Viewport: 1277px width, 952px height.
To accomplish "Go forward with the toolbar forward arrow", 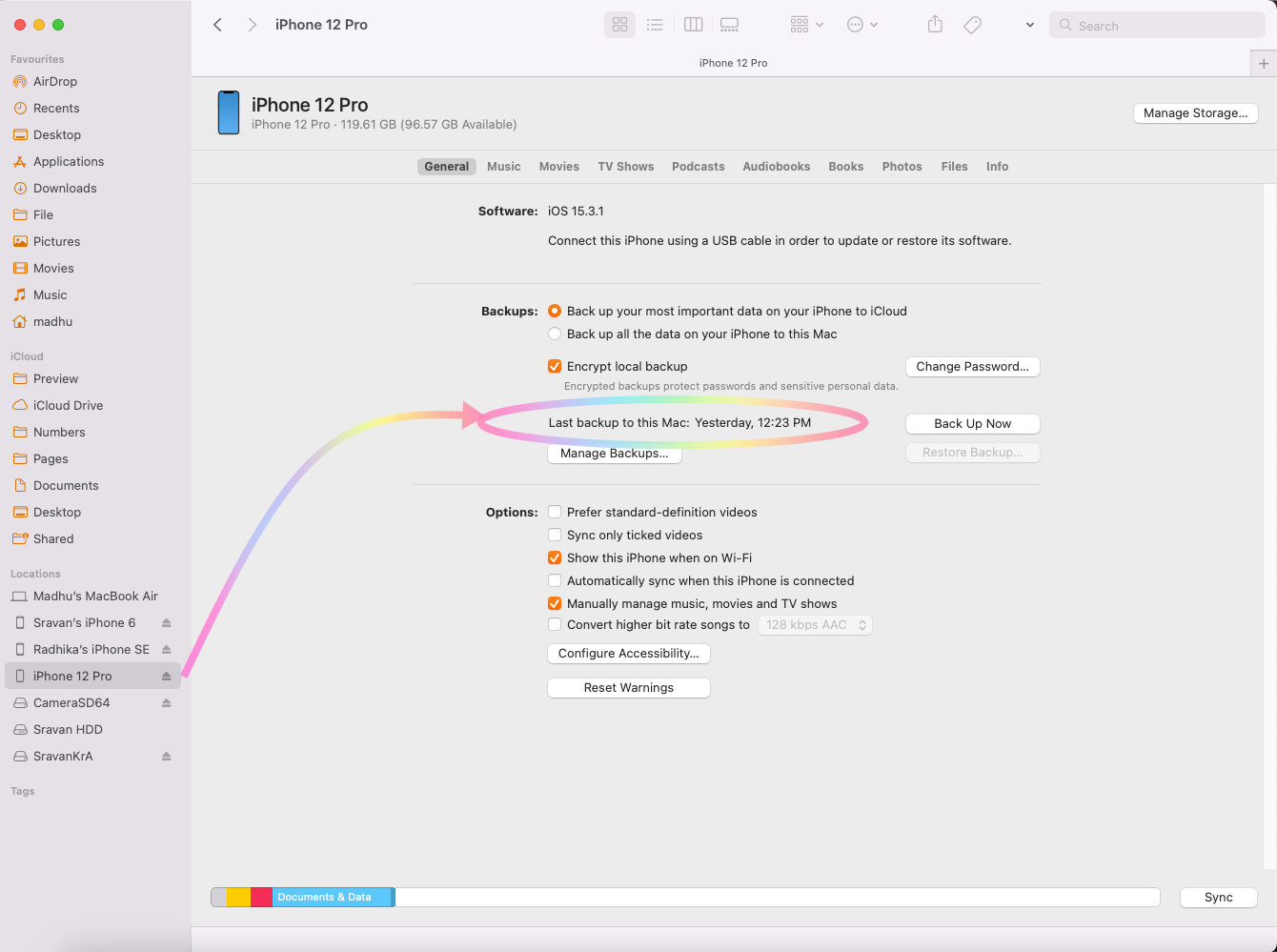I will coord(252,25).
